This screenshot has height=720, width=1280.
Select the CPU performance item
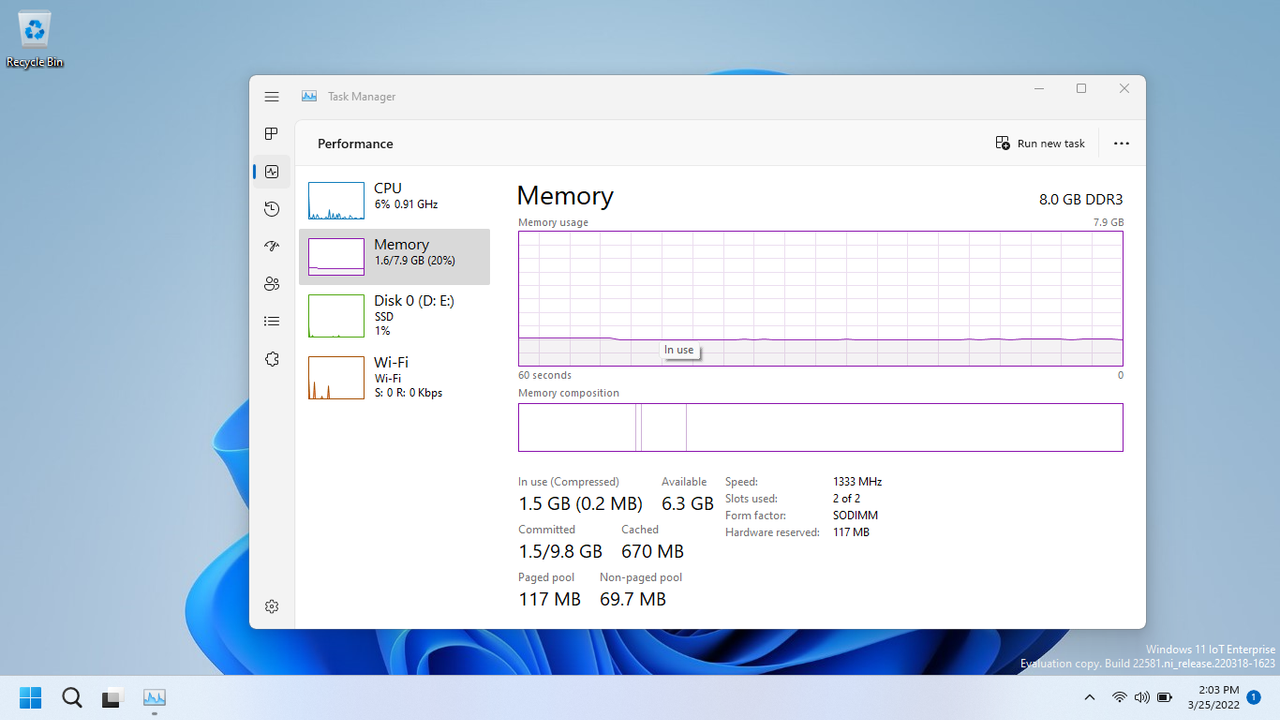point(394,200)
